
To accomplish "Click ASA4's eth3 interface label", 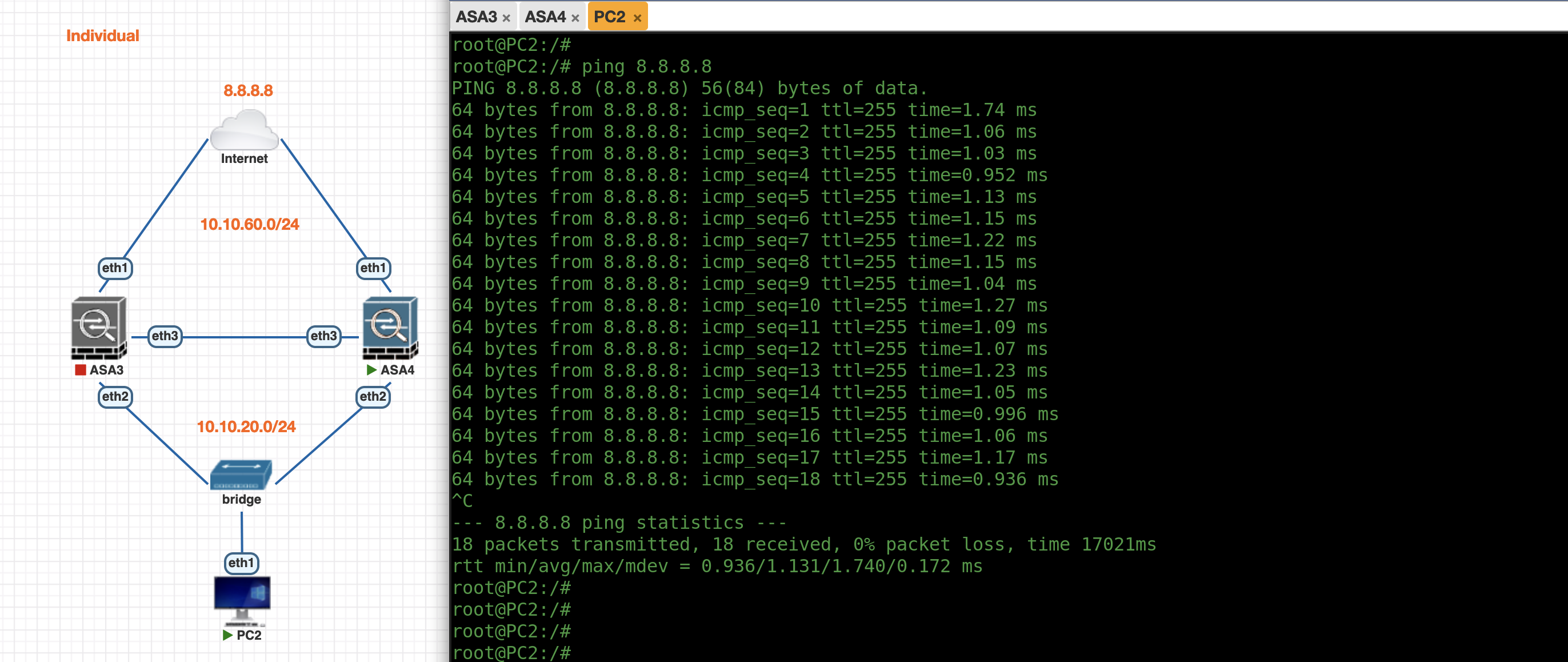I will 323,336.
